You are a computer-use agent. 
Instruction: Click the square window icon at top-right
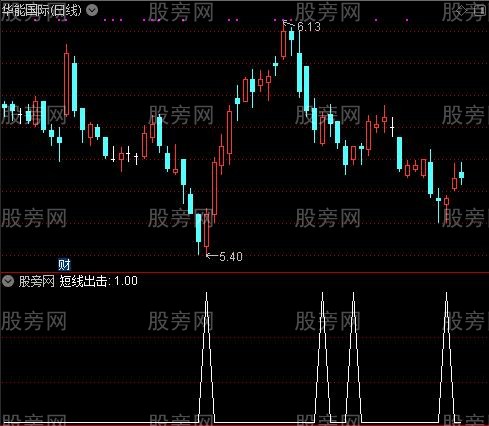480,11
